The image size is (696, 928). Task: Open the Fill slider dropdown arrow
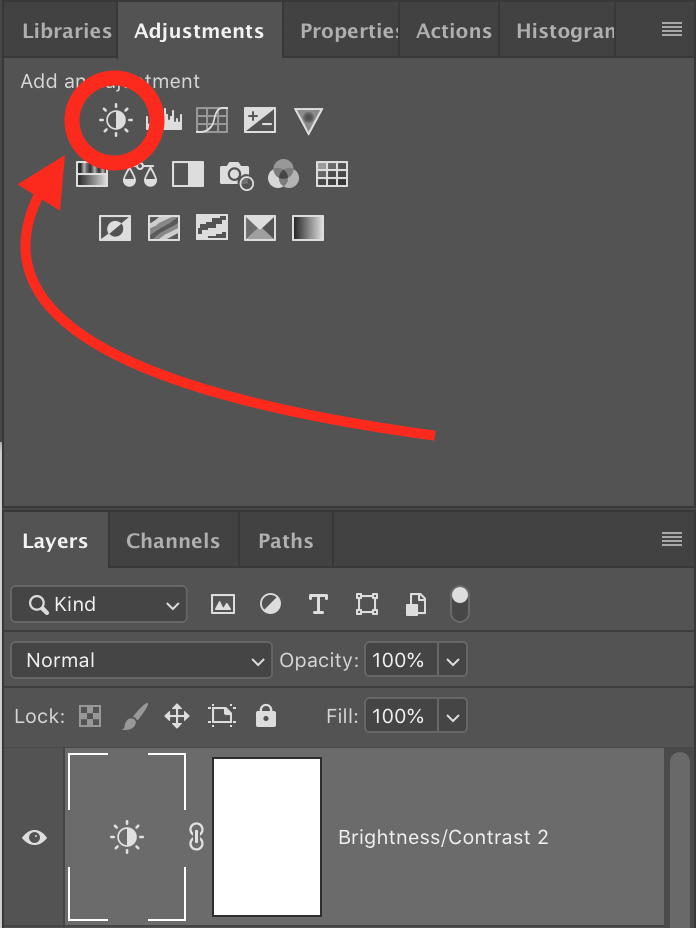[453, 716]
